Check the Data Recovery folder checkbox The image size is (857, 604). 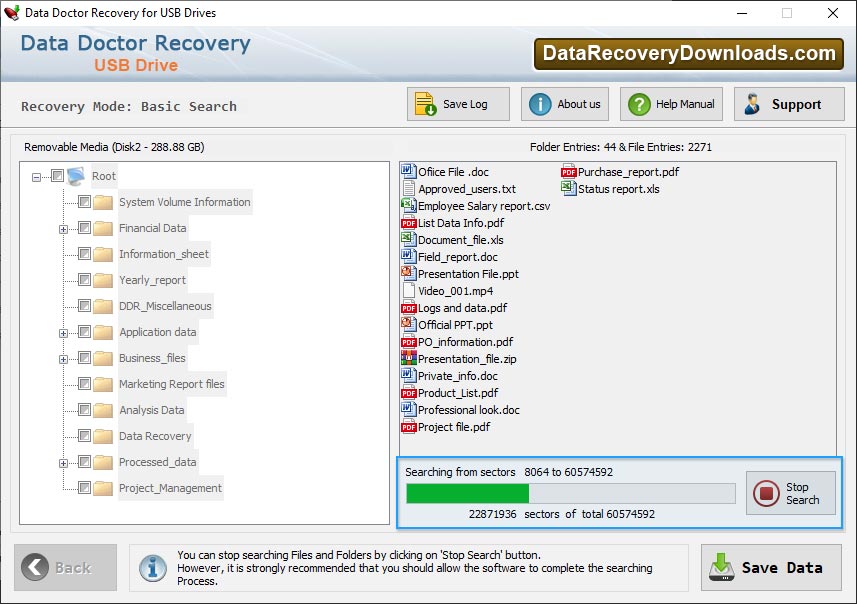(x=84, y=436)
